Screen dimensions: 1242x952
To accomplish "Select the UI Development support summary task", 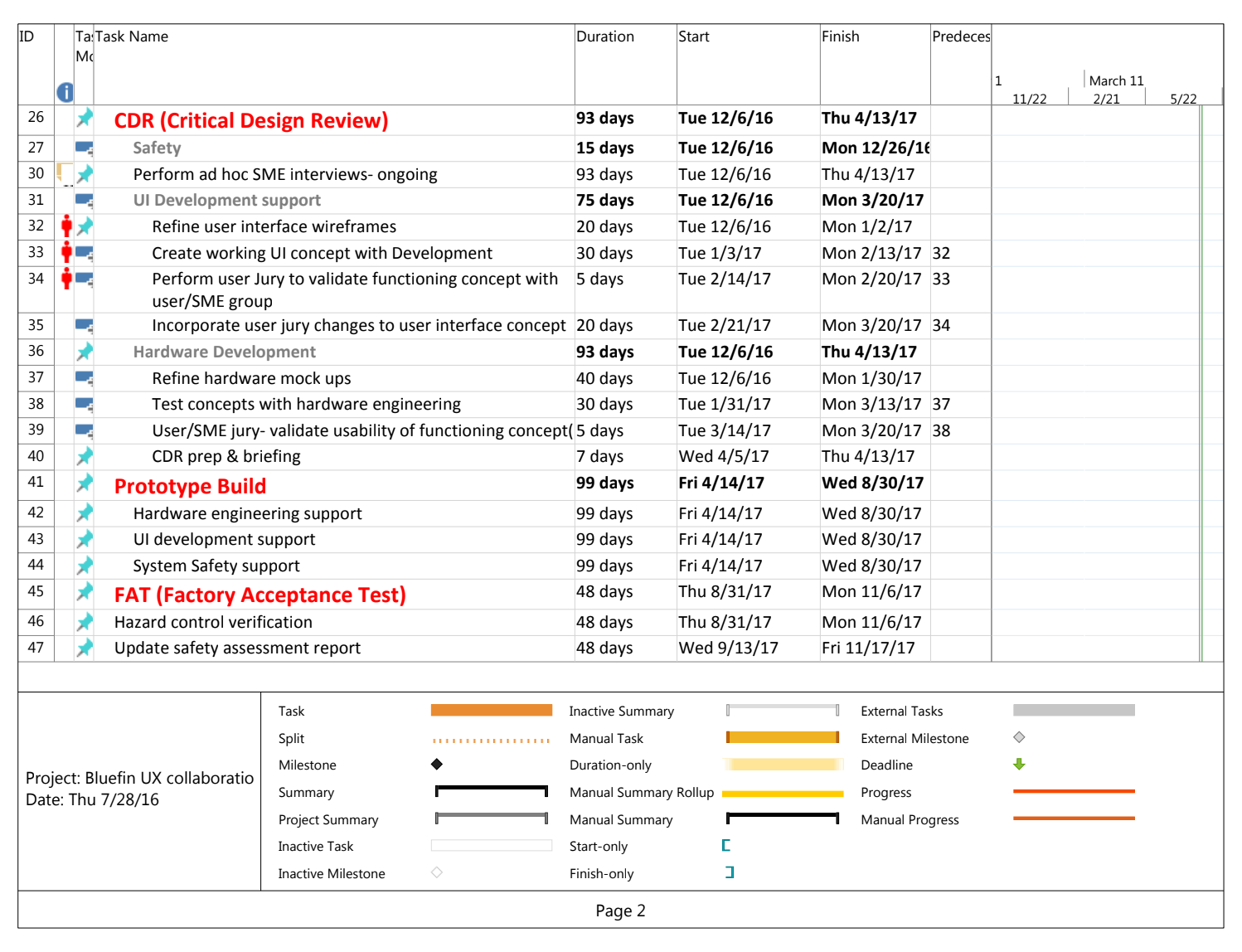I will [227, 201].
